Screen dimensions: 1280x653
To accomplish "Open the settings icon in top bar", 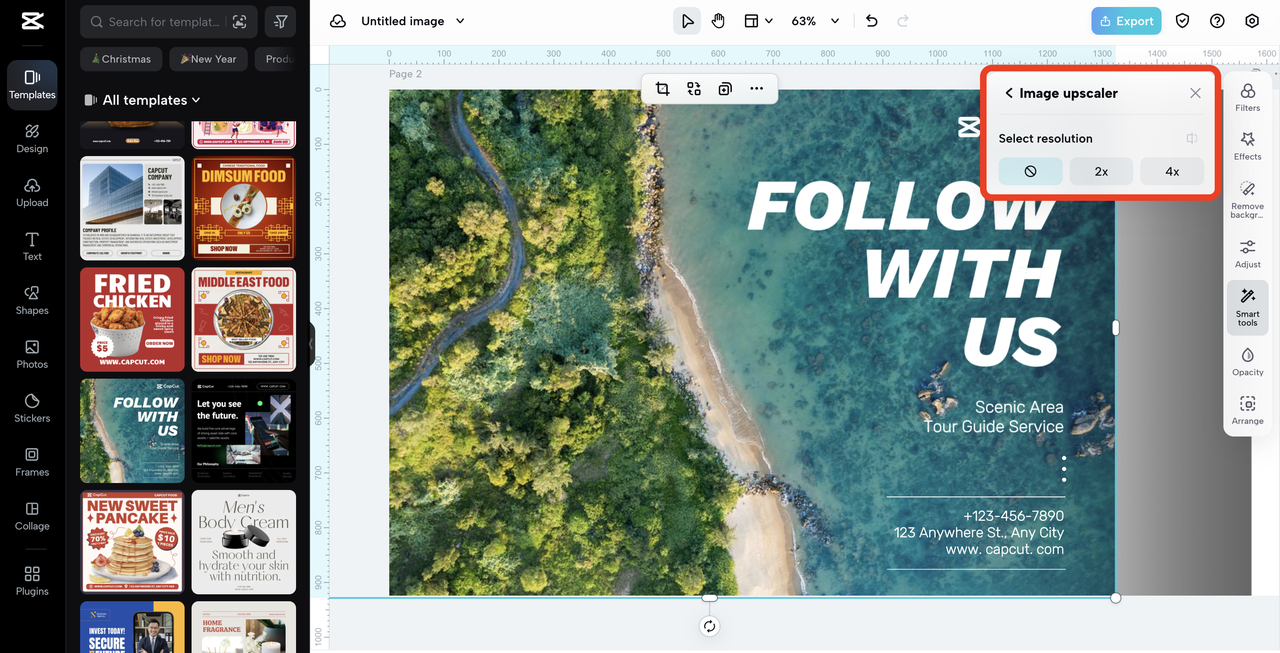I will pyautogui.click(x=1252, y=21).
